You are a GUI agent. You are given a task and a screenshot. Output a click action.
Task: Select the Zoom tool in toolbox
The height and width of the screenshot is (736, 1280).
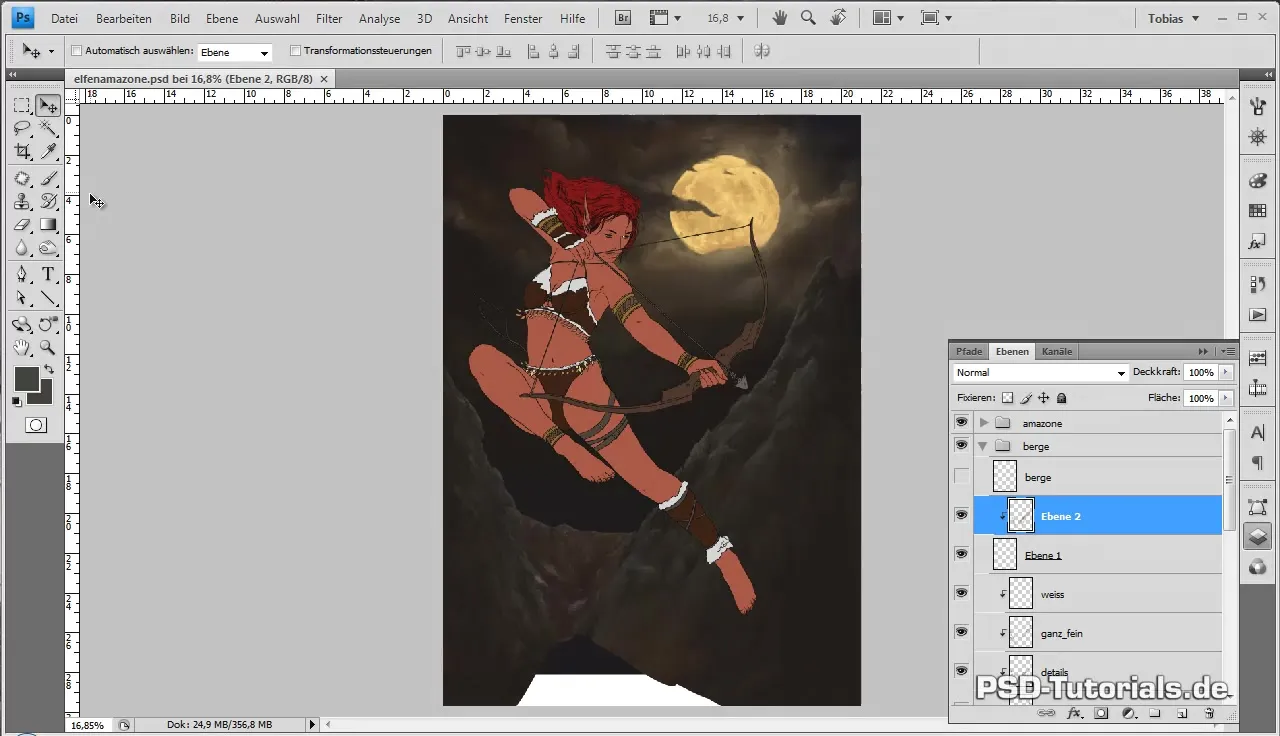[x=47, y=348]
